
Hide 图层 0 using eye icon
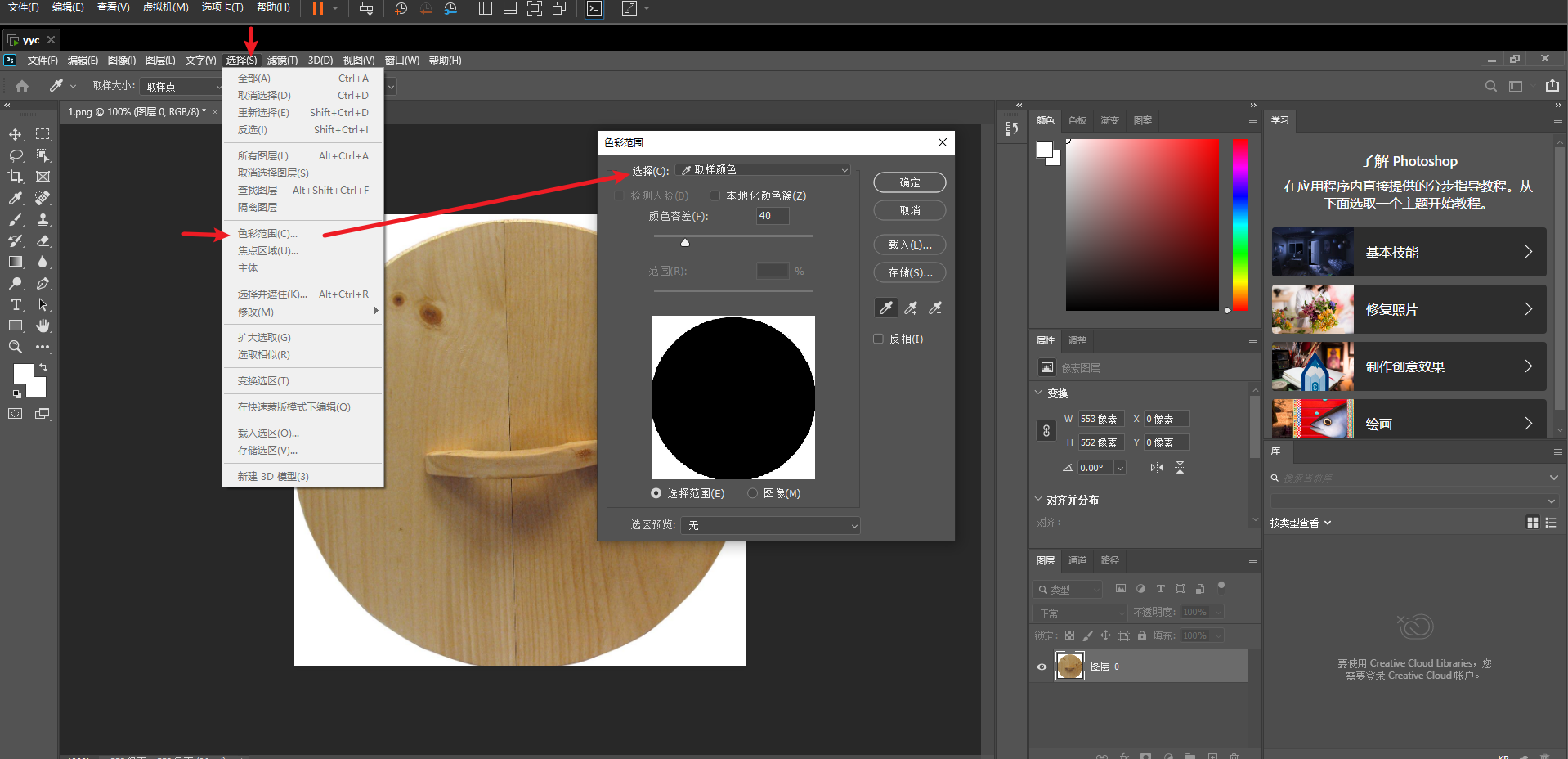coord(1042,667)
